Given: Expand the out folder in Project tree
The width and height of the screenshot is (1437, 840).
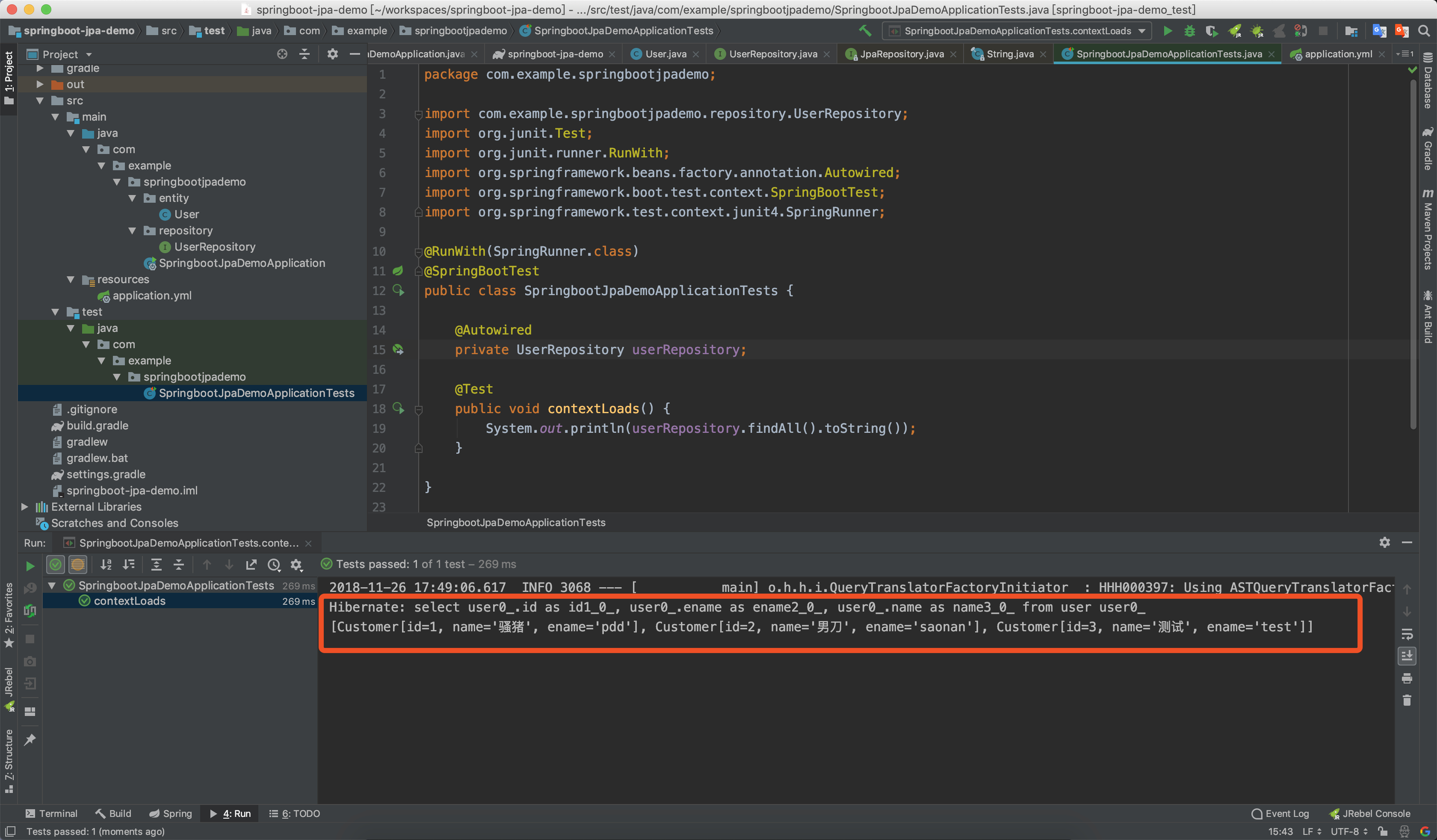Looking at the screenshot, I should (x=40, y=85).
